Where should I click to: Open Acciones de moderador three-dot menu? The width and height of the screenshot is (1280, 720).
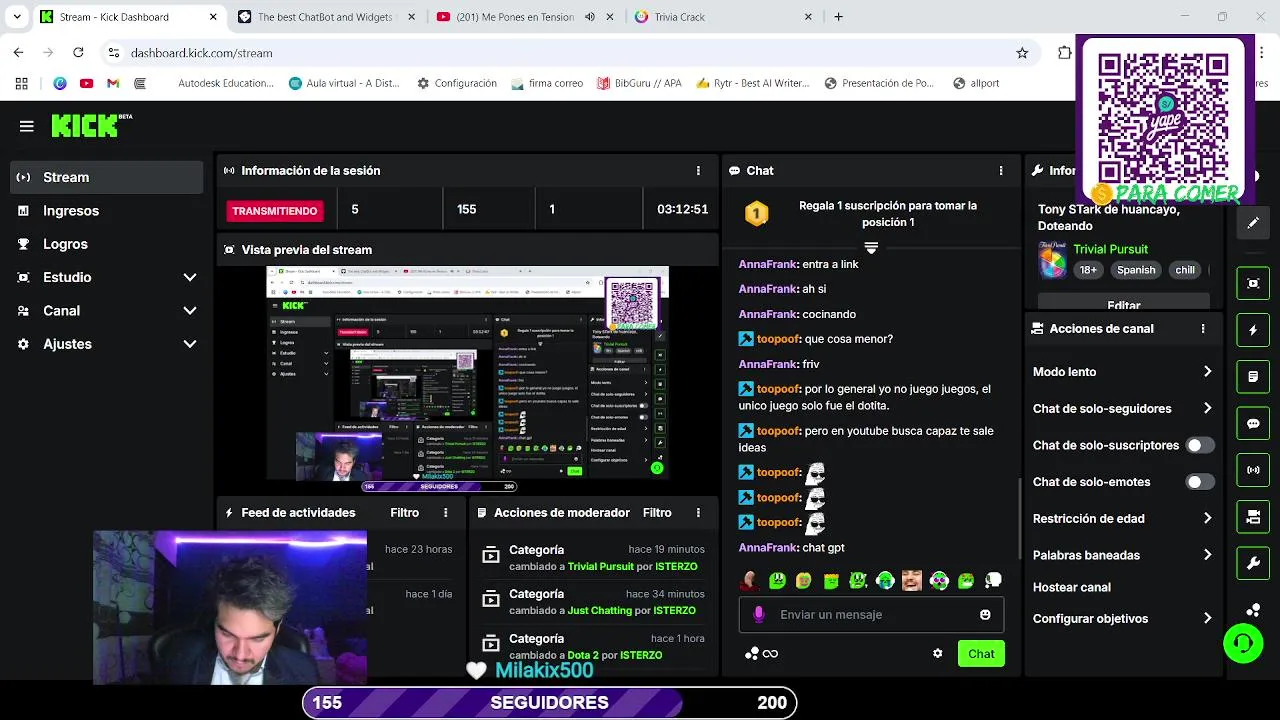point(698,512)
